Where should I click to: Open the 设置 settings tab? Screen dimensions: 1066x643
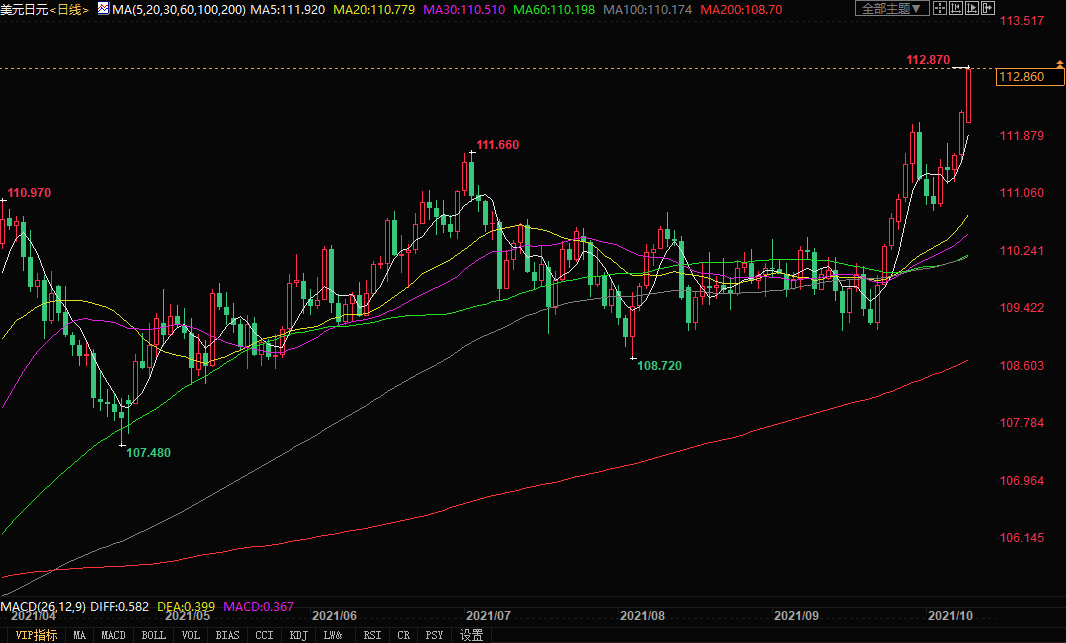[471, 635]
